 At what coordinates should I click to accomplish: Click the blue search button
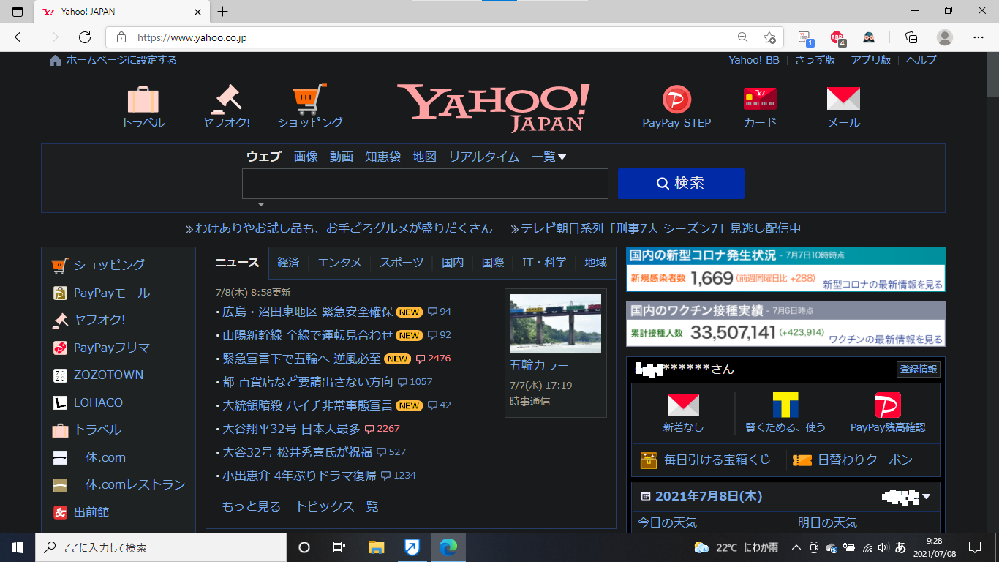pyautogui.click(x=681, y=184)
